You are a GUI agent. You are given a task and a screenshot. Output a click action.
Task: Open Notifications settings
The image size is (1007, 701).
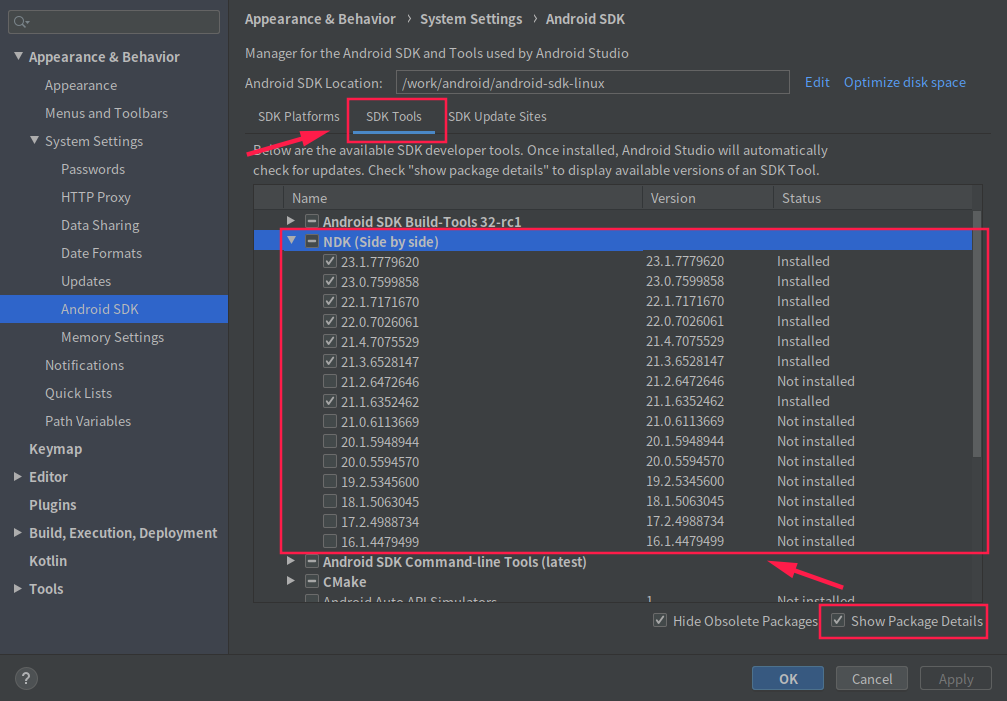coord(84,365)
